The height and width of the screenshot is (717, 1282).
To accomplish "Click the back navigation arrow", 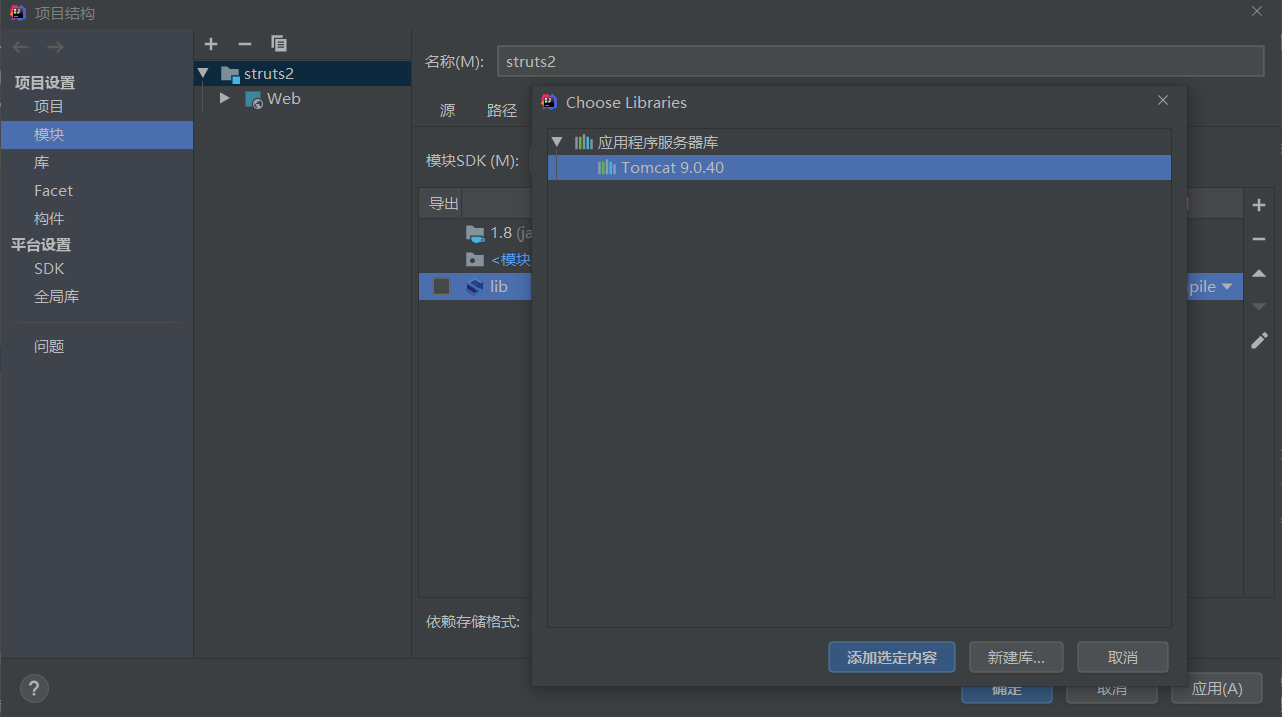I will pos(21,47).
